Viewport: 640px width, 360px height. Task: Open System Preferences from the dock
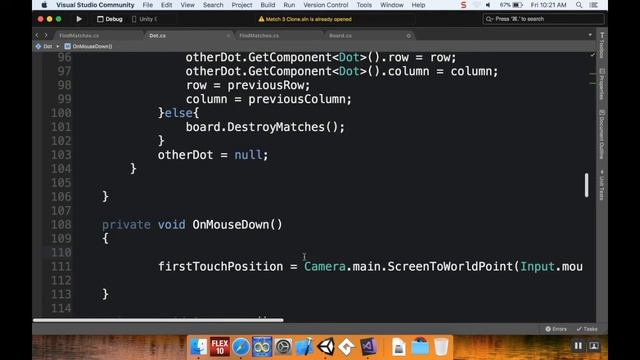pyautogui.click(x=283, y=347)
